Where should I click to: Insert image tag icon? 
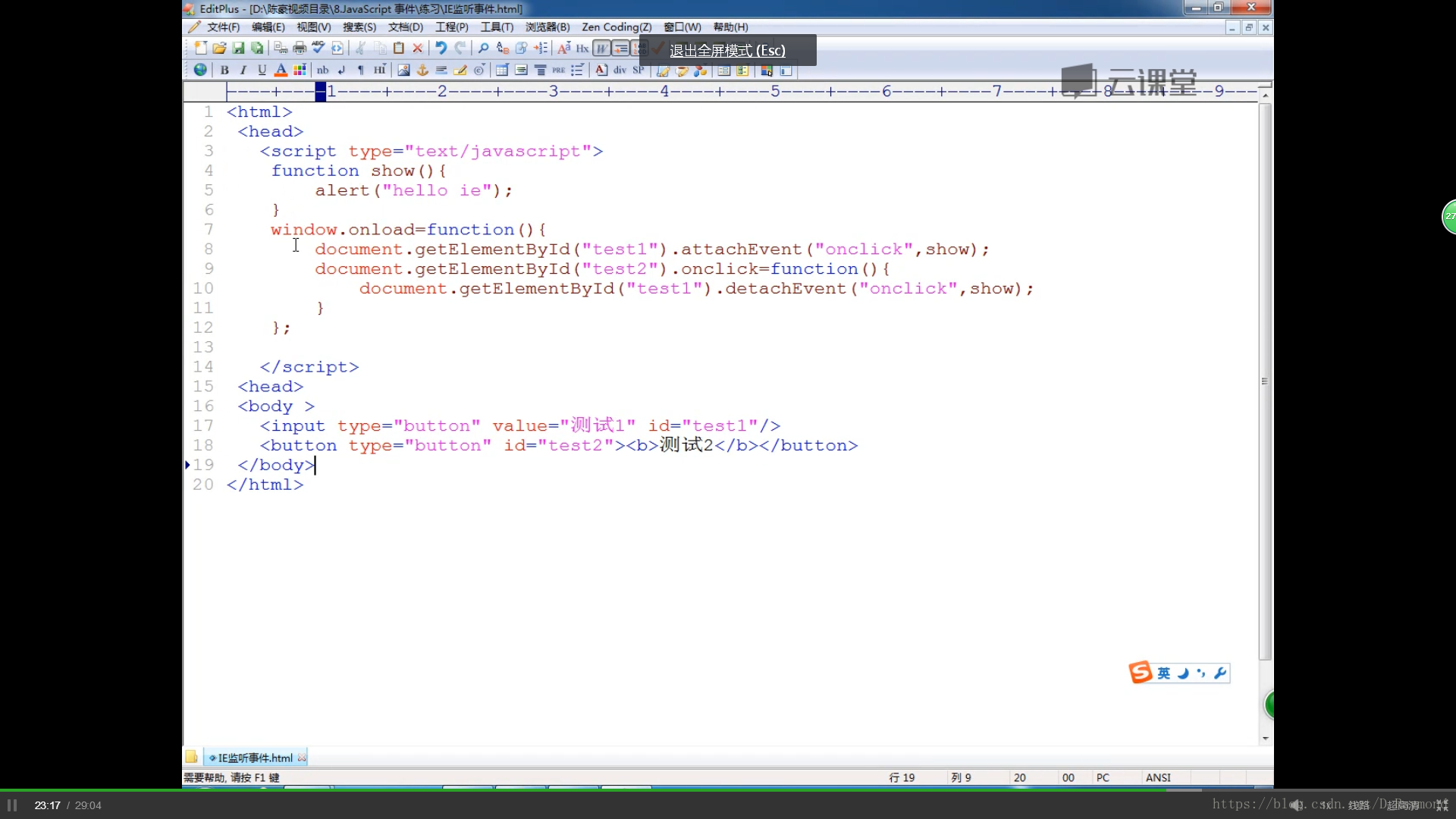(x=403, y=70)
